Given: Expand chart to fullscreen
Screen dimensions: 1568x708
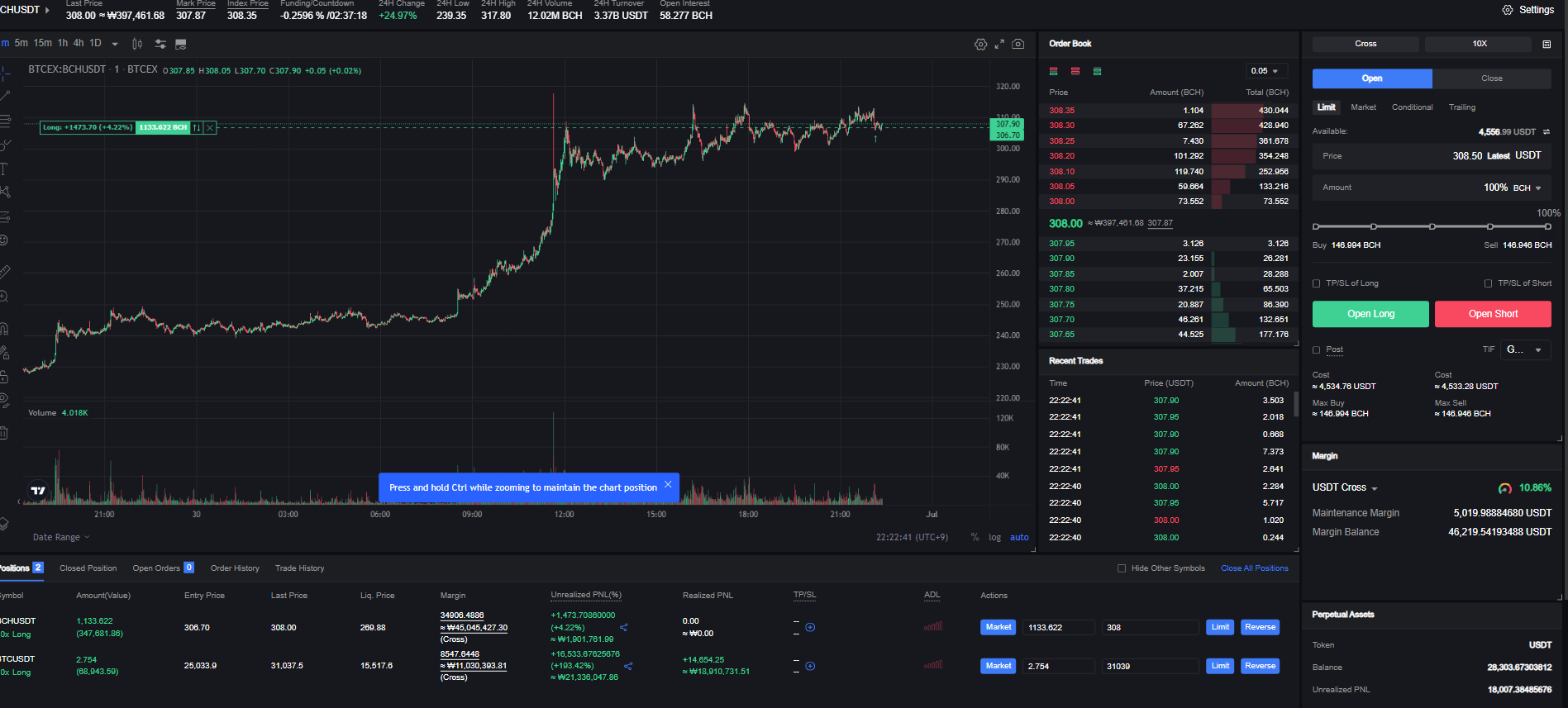Looking at the screenshot, I should 999,44.
